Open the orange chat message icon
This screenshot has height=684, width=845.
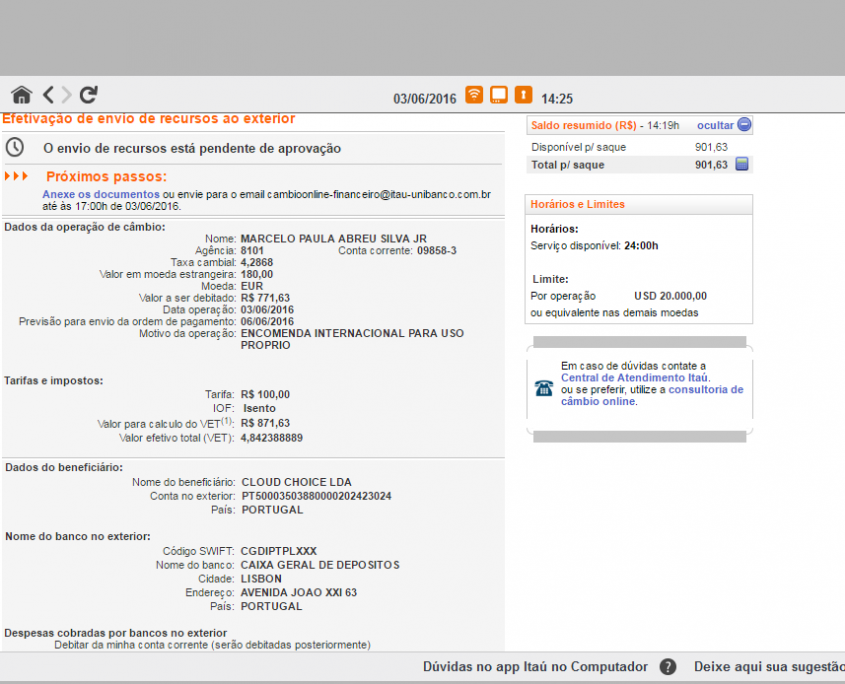498,95
